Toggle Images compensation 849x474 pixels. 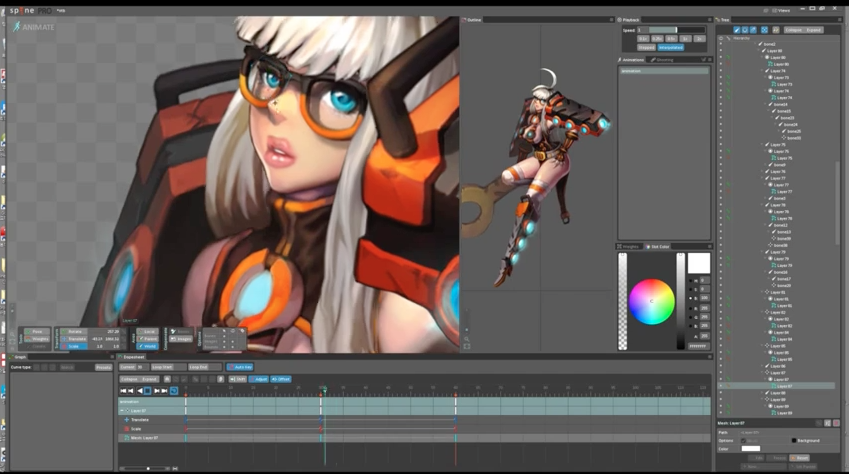[x=181, y=339]
